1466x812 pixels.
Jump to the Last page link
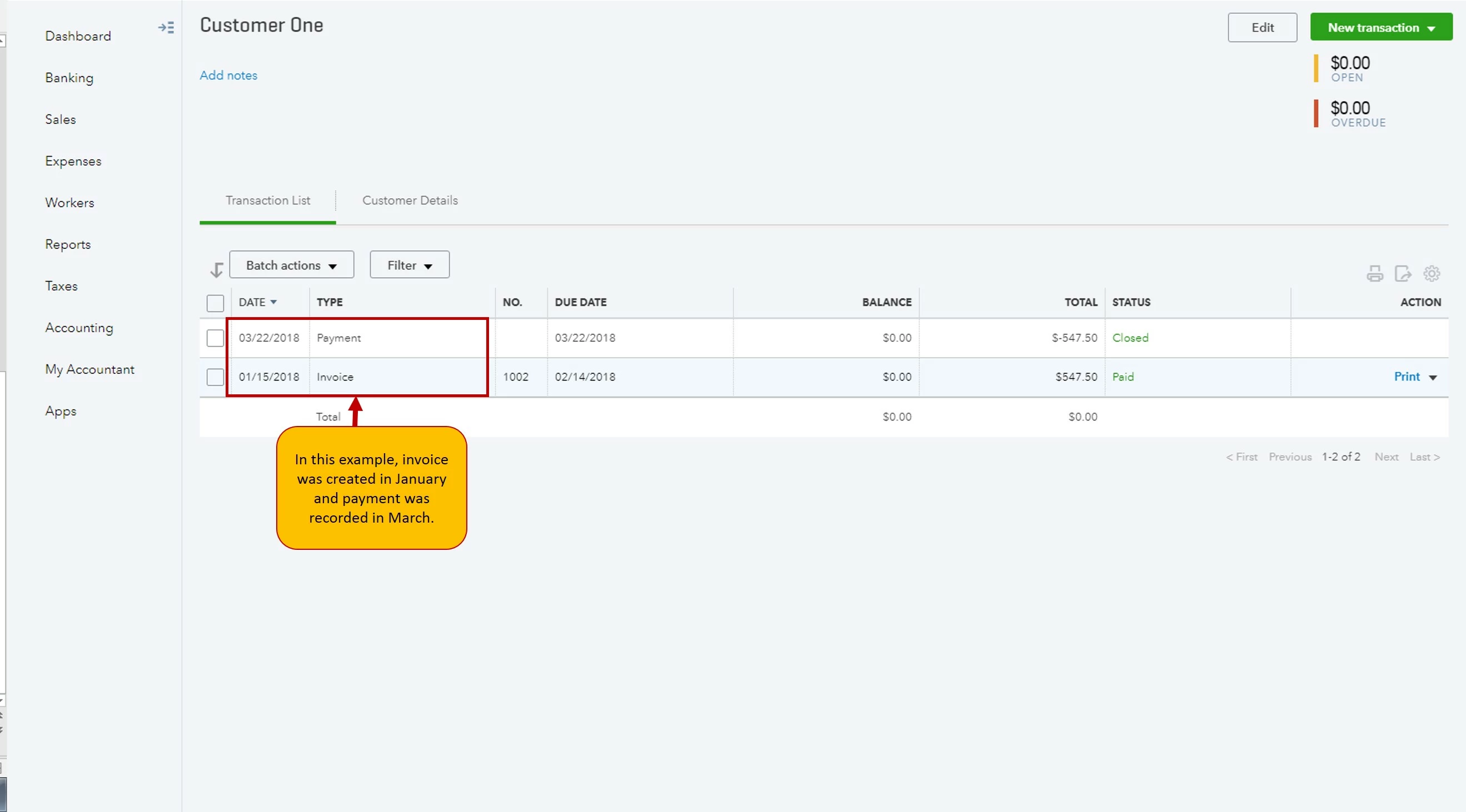pos(1424,457)
